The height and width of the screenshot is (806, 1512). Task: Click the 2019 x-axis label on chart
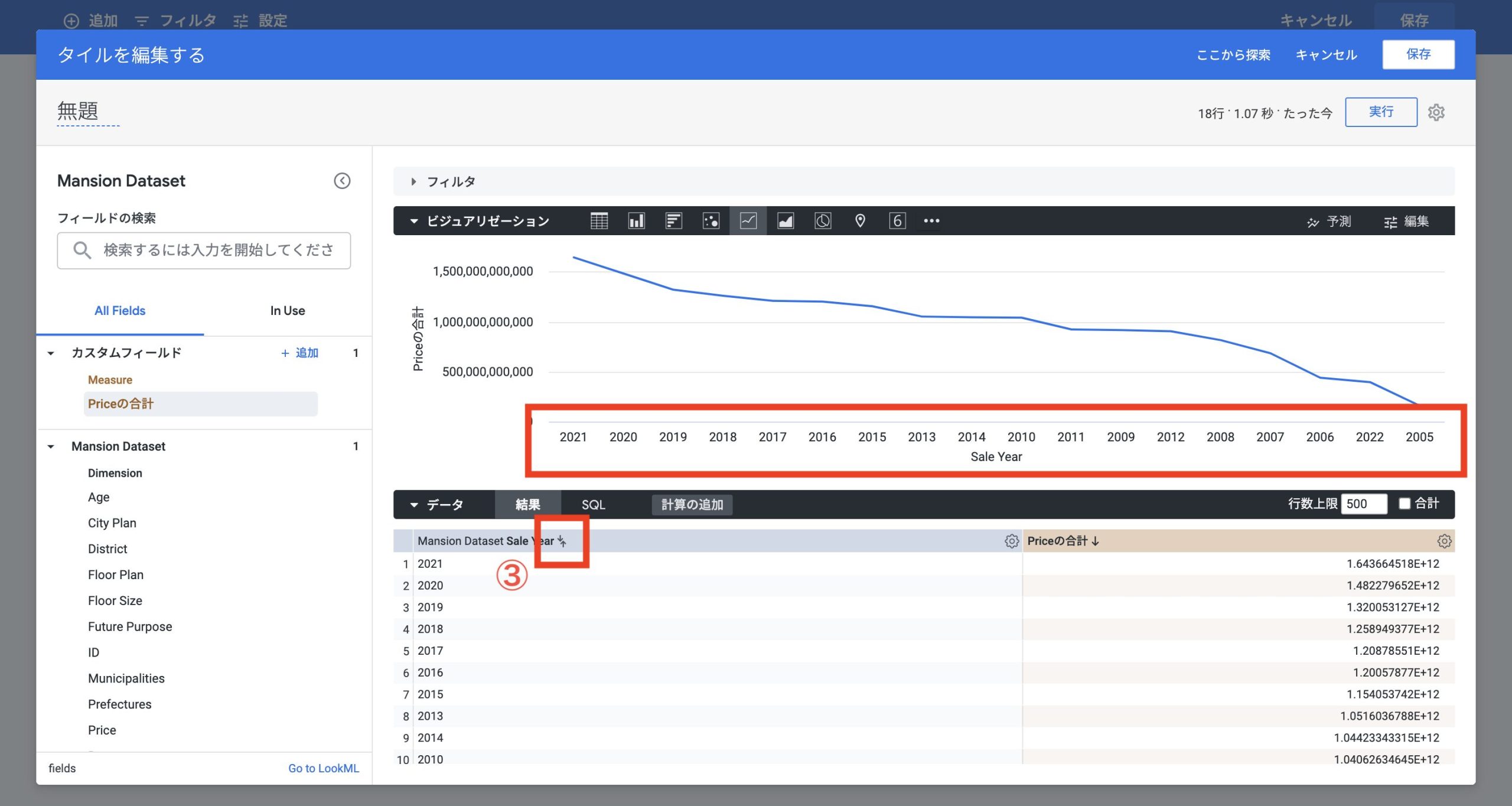click(x=673, y=437)
